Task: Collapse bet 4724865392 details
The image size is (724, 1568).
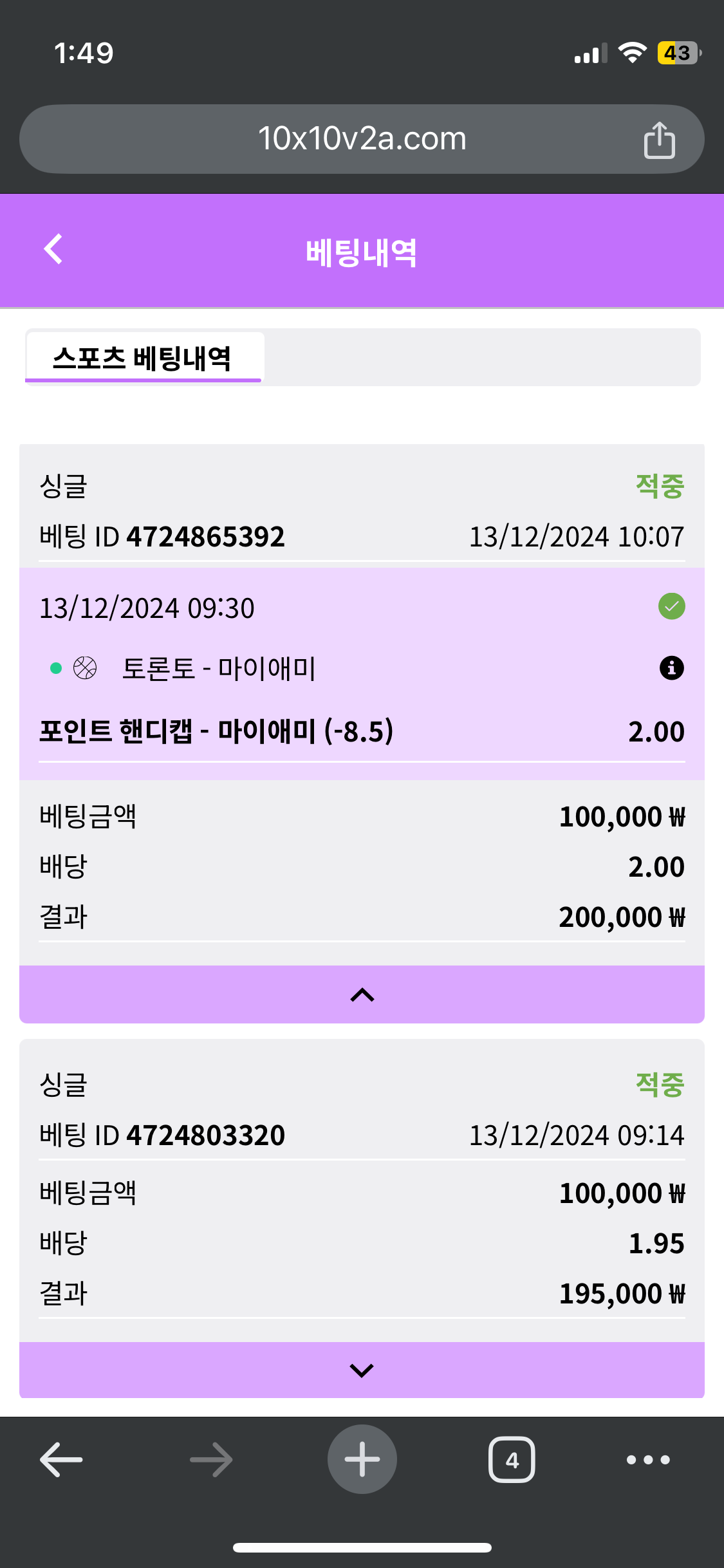Action: coord(362,994)
